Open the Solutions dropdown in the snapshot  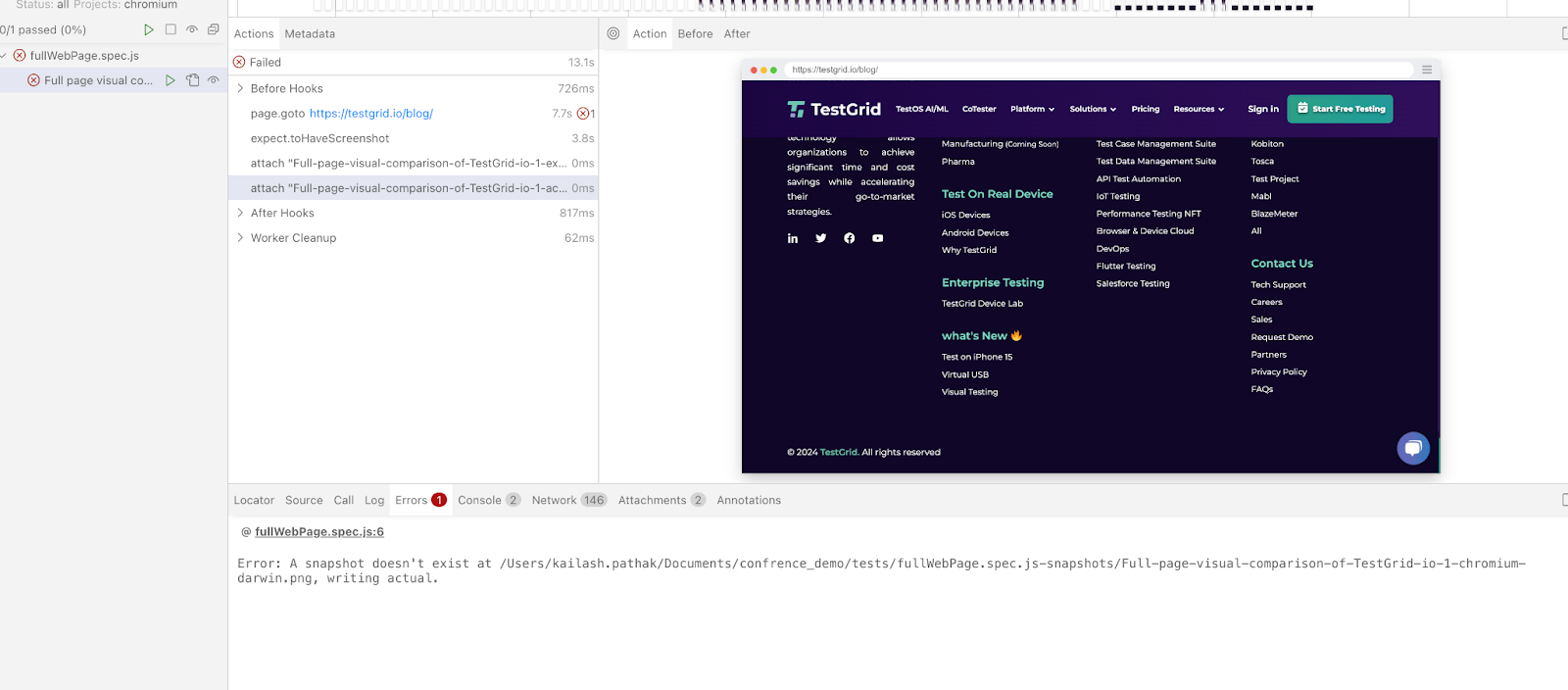coord(1093,109)
